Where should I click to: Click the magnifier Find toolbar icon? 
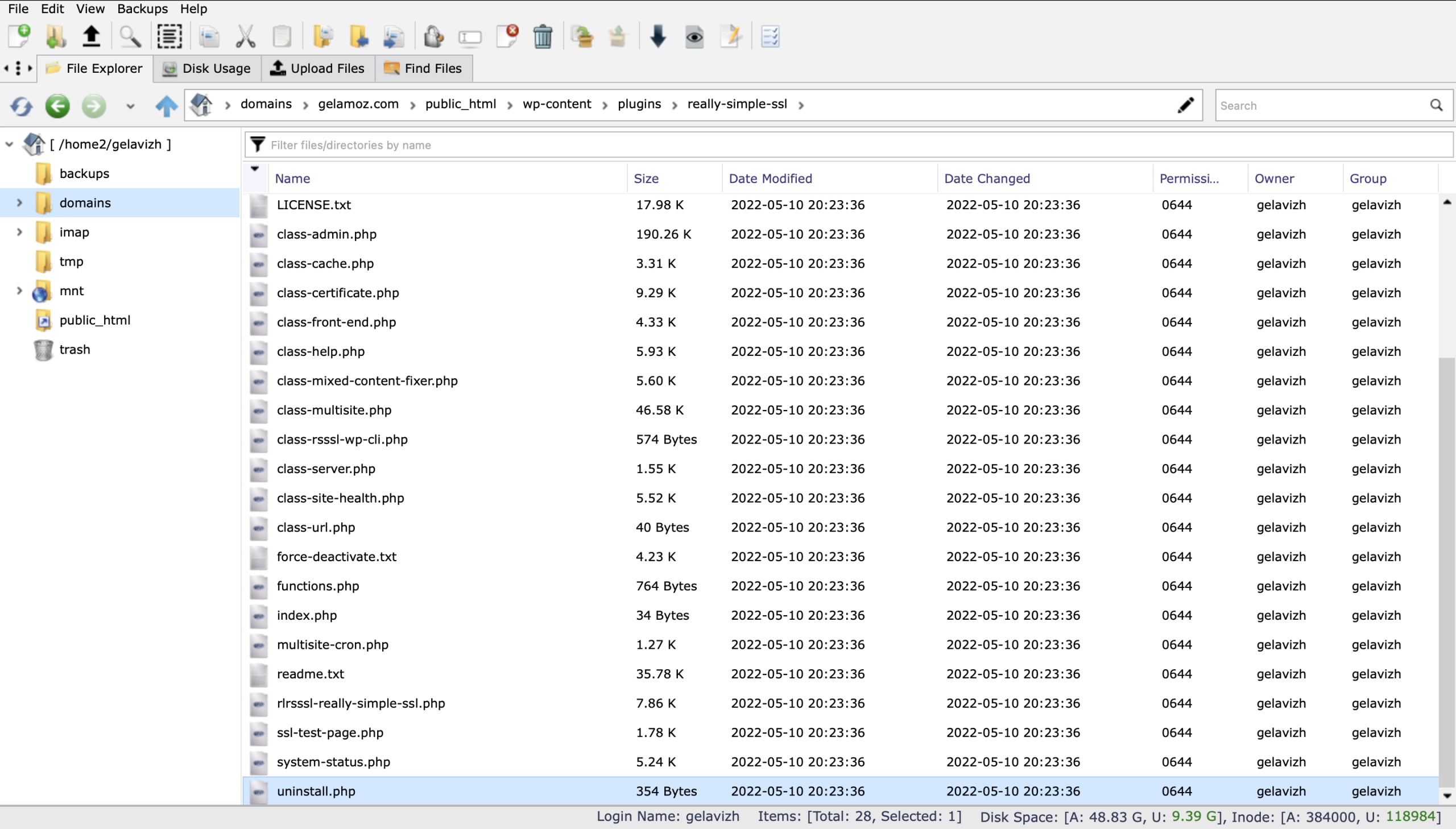point(130,36)
